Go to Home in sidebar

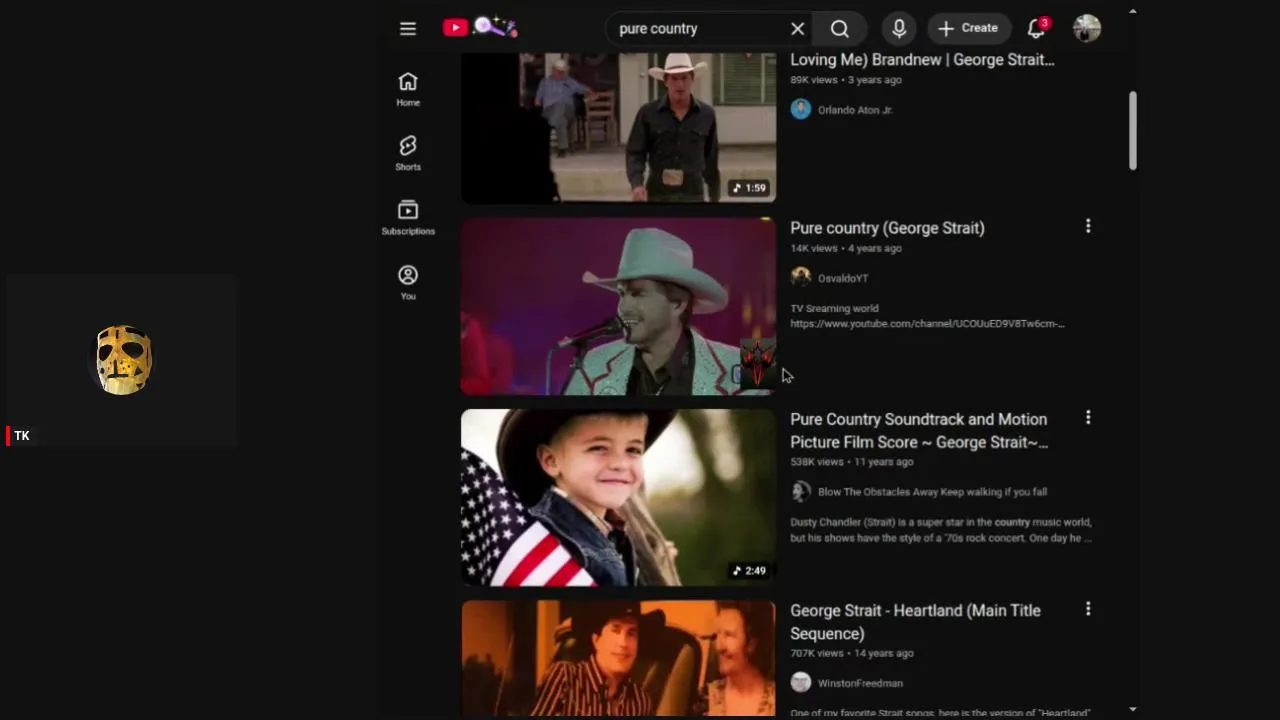[408, 89]
